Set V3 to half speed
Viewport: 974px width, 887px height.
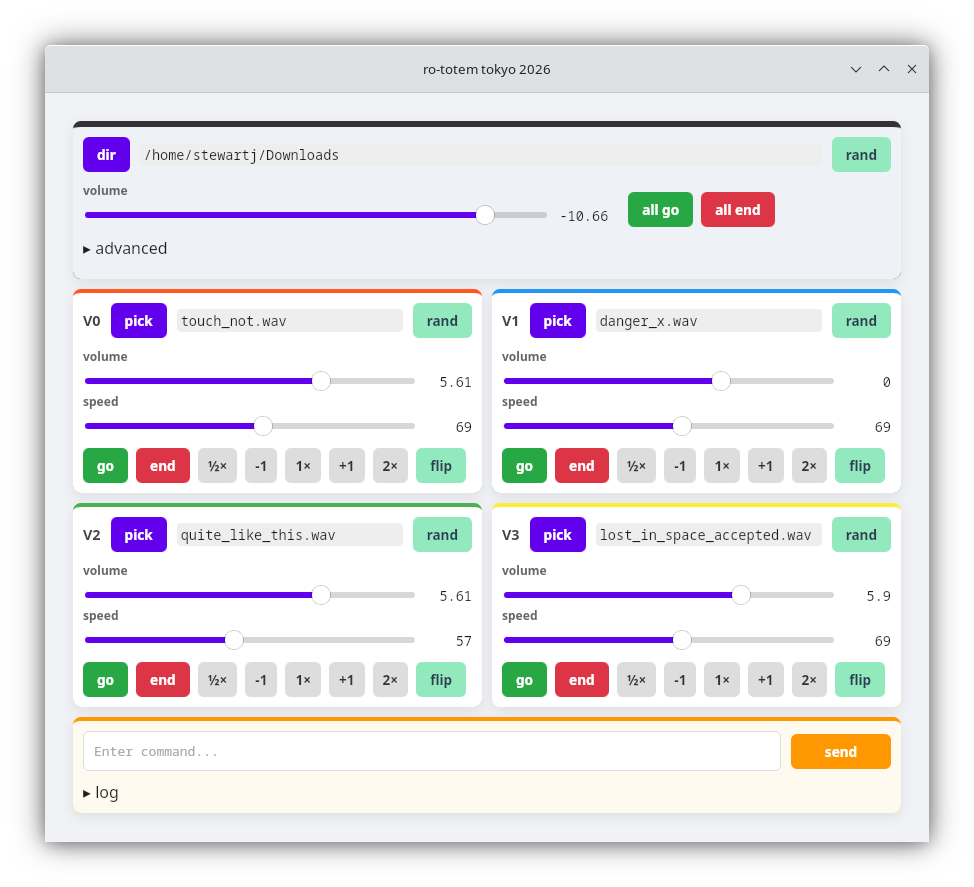pos(637,680)
